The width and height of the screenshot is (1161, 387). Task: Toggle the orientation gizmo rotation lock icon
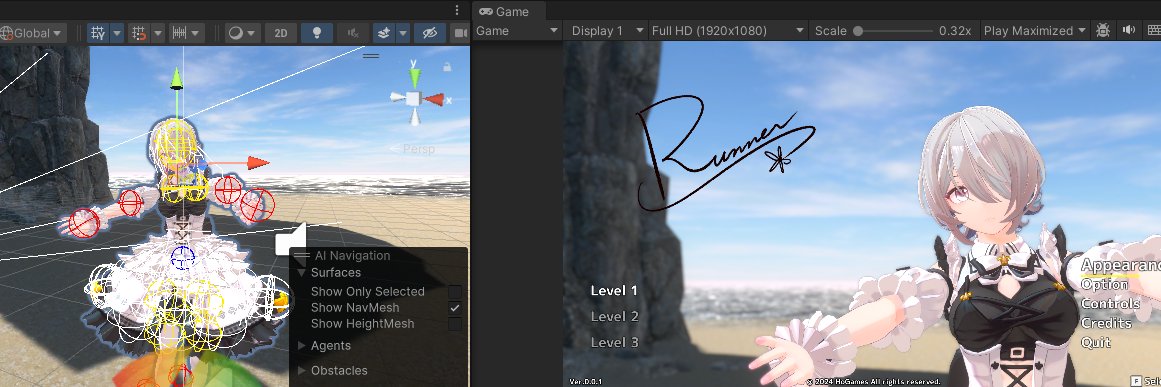click(446, 67)
